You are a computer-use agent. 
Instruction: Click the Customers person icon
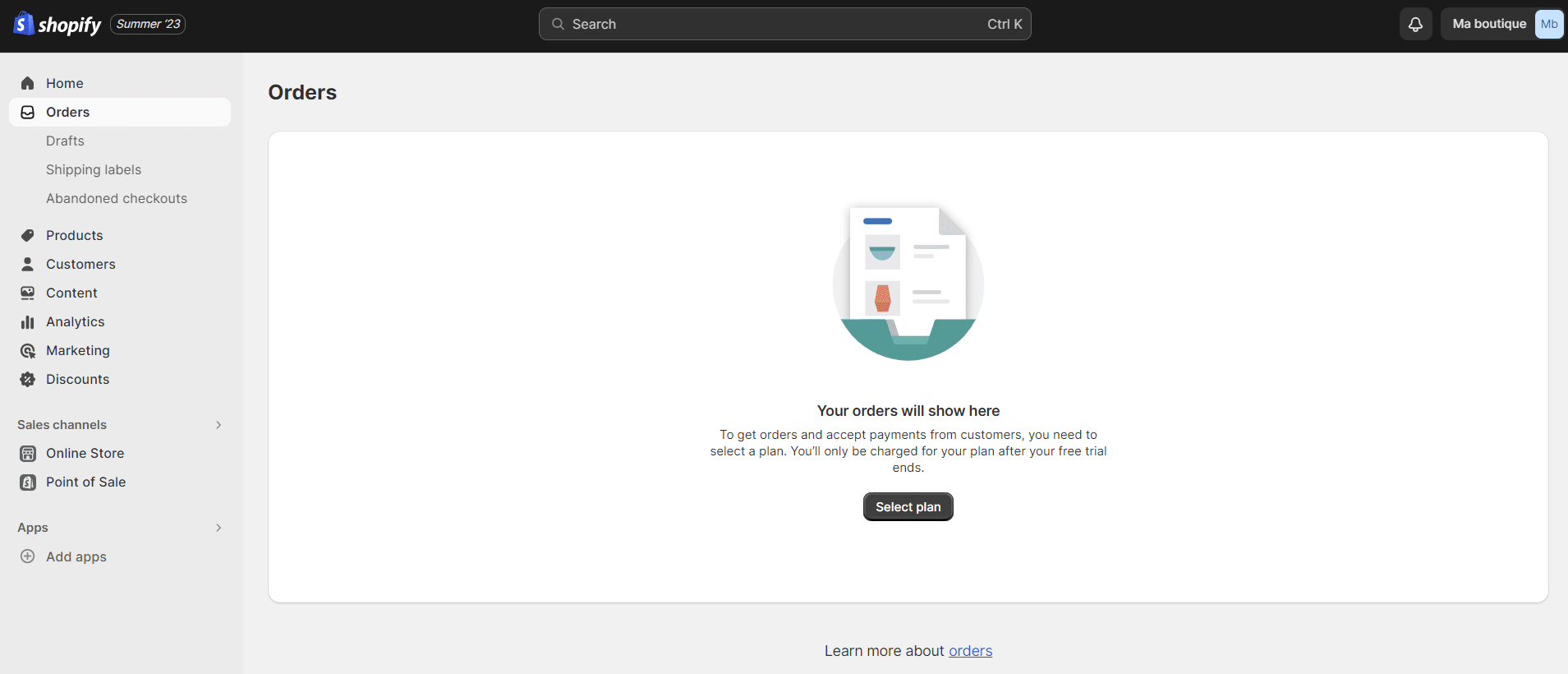(27, 264)
